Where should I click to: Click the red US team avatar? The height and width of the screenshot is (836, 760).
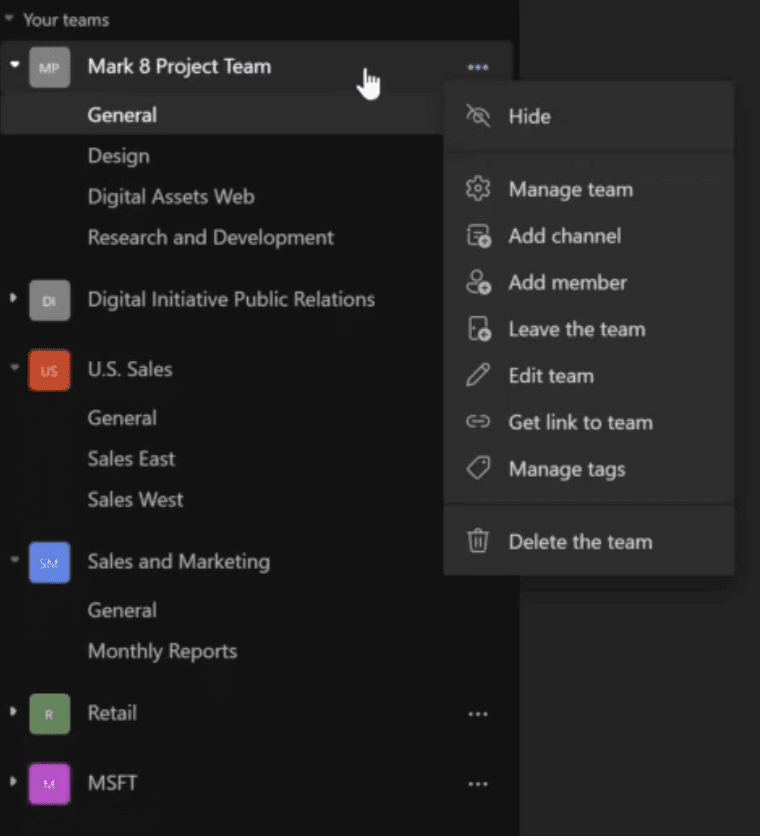click(x=50, y=371)
